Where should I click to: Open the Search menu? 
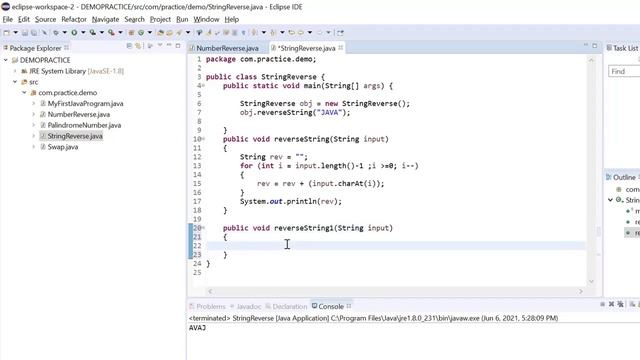coord(134,19)
